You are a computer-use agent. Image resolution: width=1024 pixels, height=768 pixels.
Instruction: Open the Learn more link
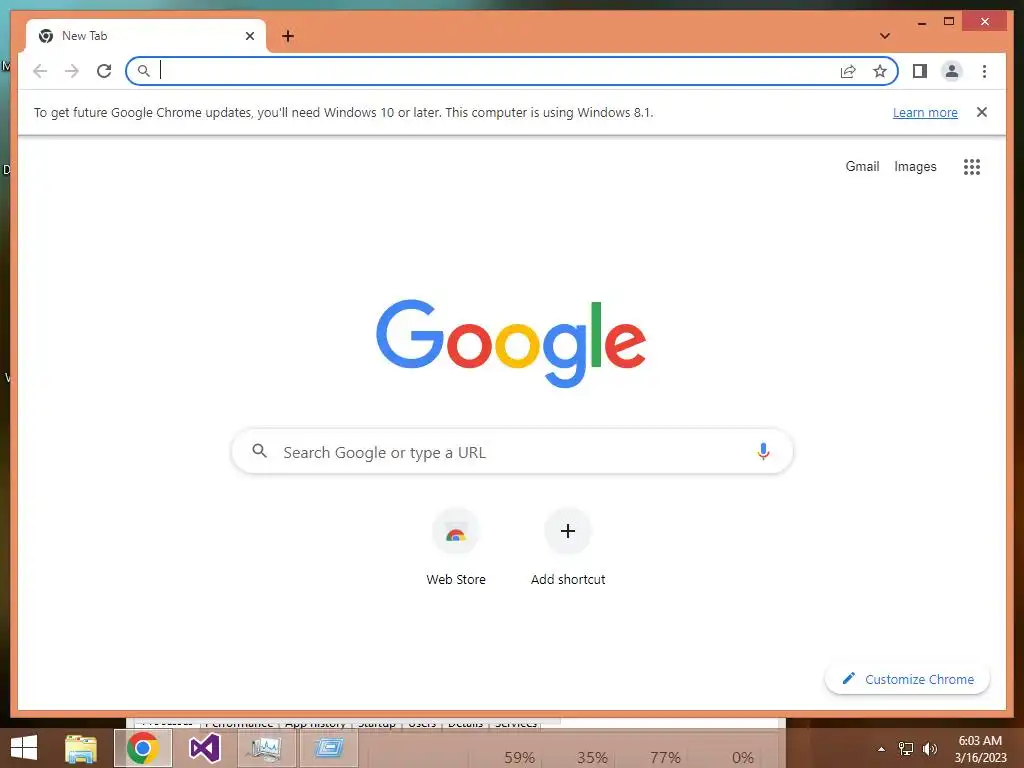click(925, 112)
